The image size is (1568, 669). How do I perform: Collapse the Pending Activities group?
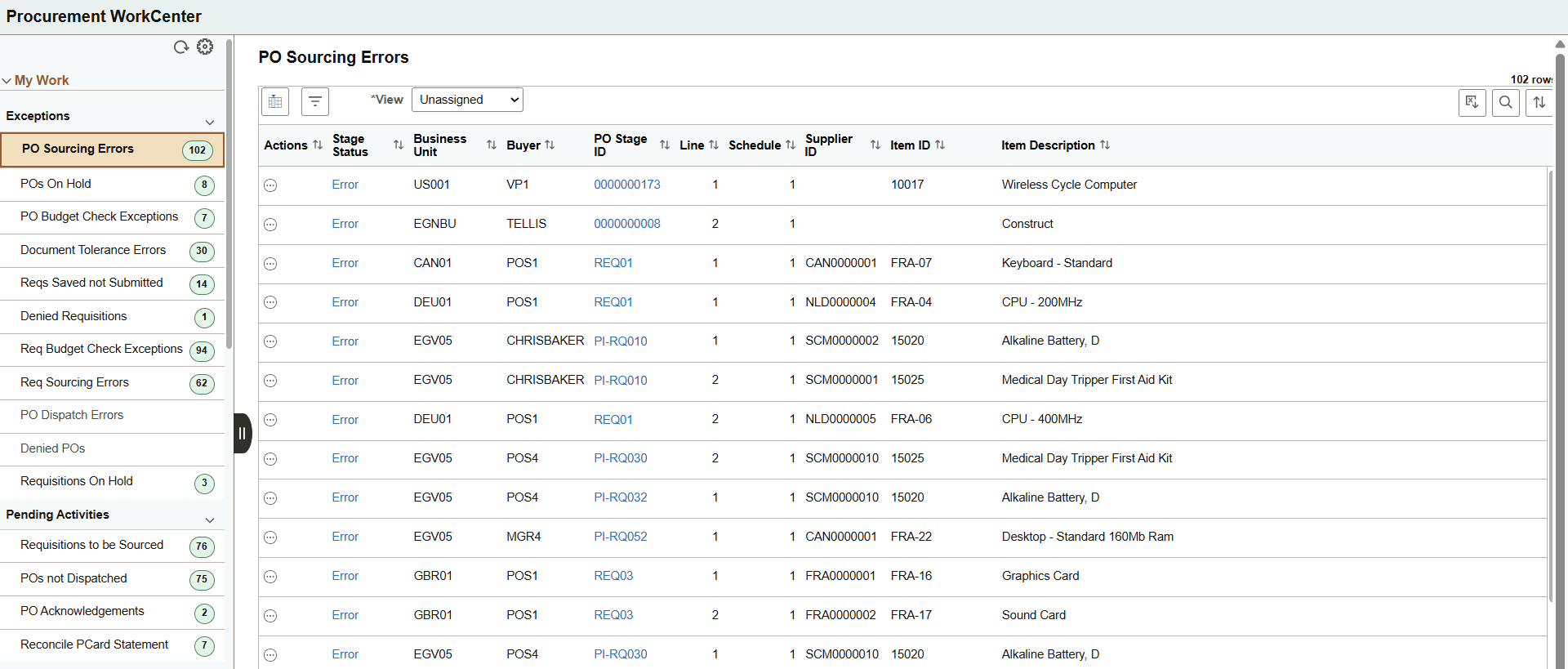click(x=210, y=520)
